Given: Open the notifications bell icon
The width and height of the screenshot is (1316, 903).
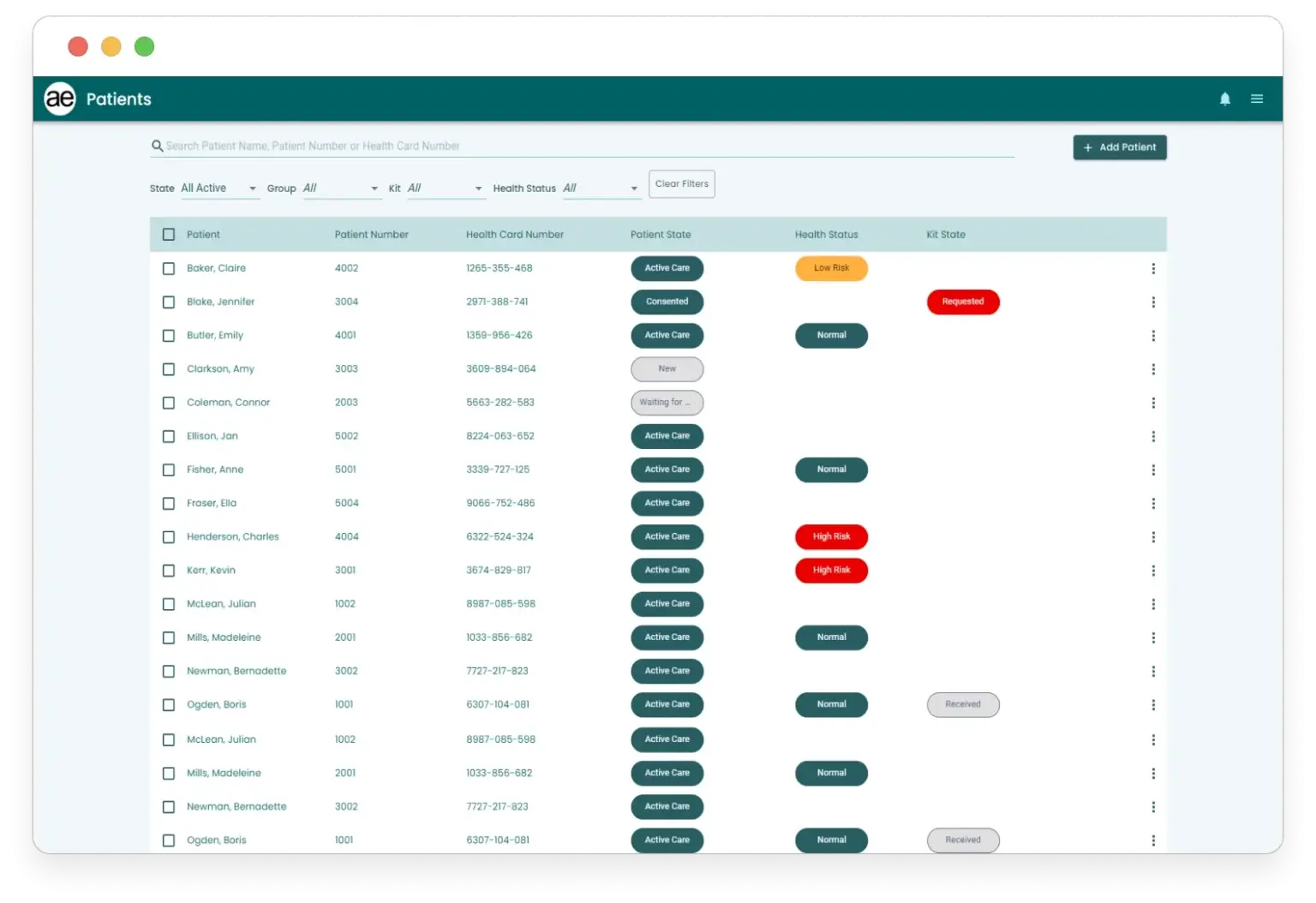Looking at the screenshot, I should pyautogui.click(x=1225, y=98).
